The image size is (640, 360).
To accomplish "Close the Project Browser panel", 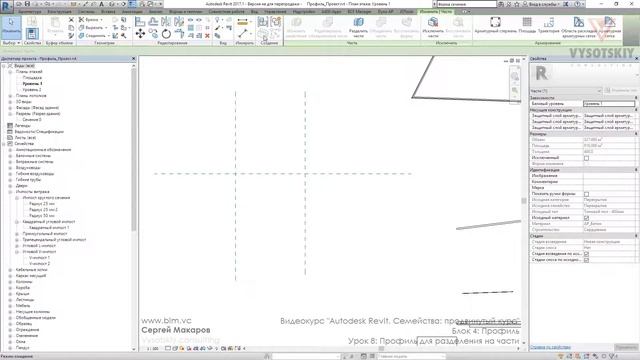I will pyautogui.click(x=133, y=59).
